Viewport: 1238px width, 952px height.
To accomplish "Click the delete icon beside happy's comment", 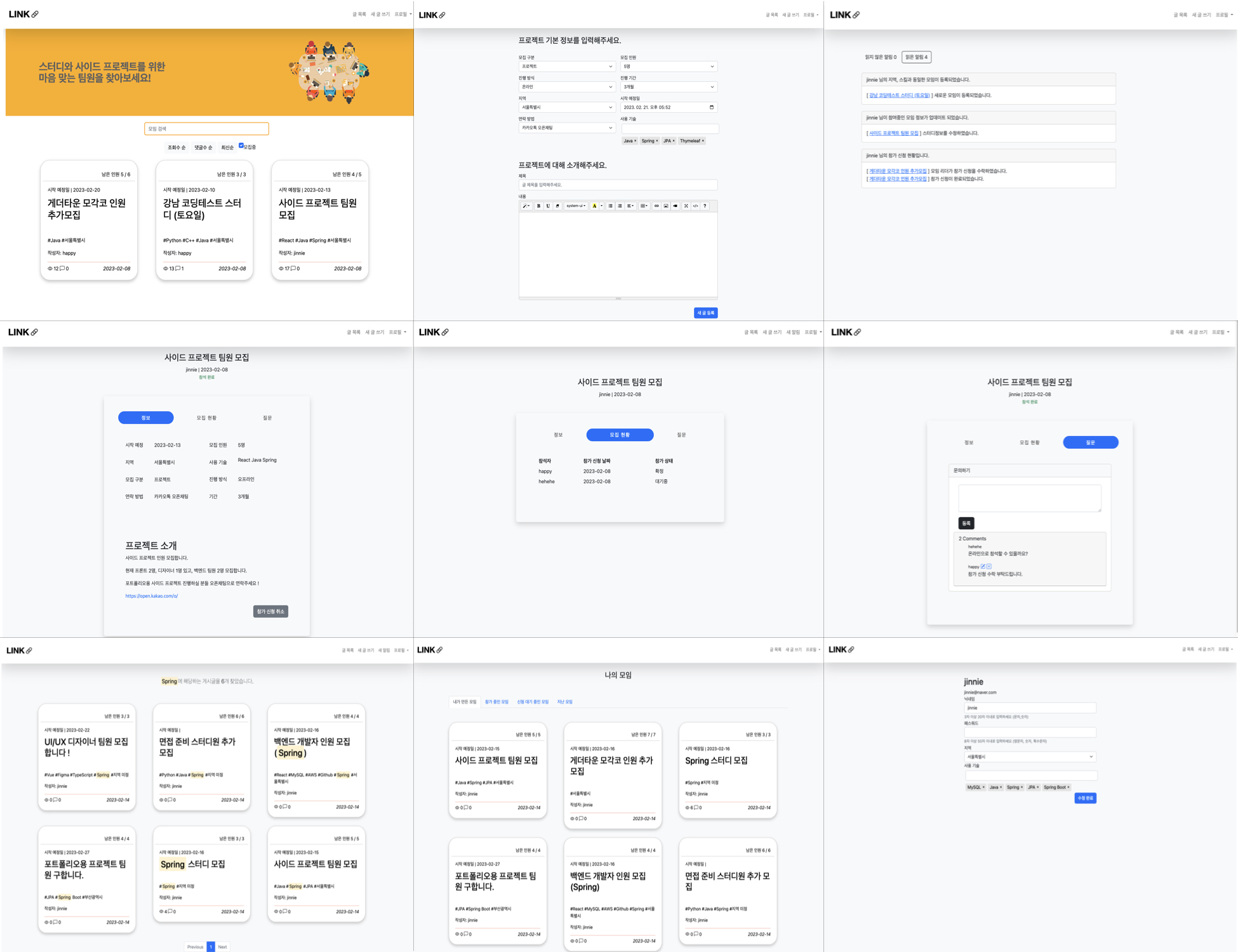I will pyautogui.click(x=988, y=566).
